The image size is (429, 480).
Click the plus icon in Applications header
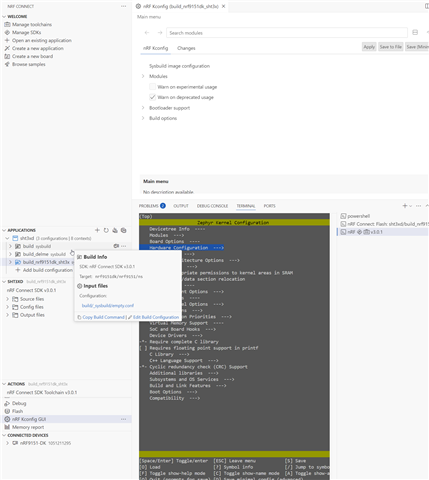coord(97,230)
